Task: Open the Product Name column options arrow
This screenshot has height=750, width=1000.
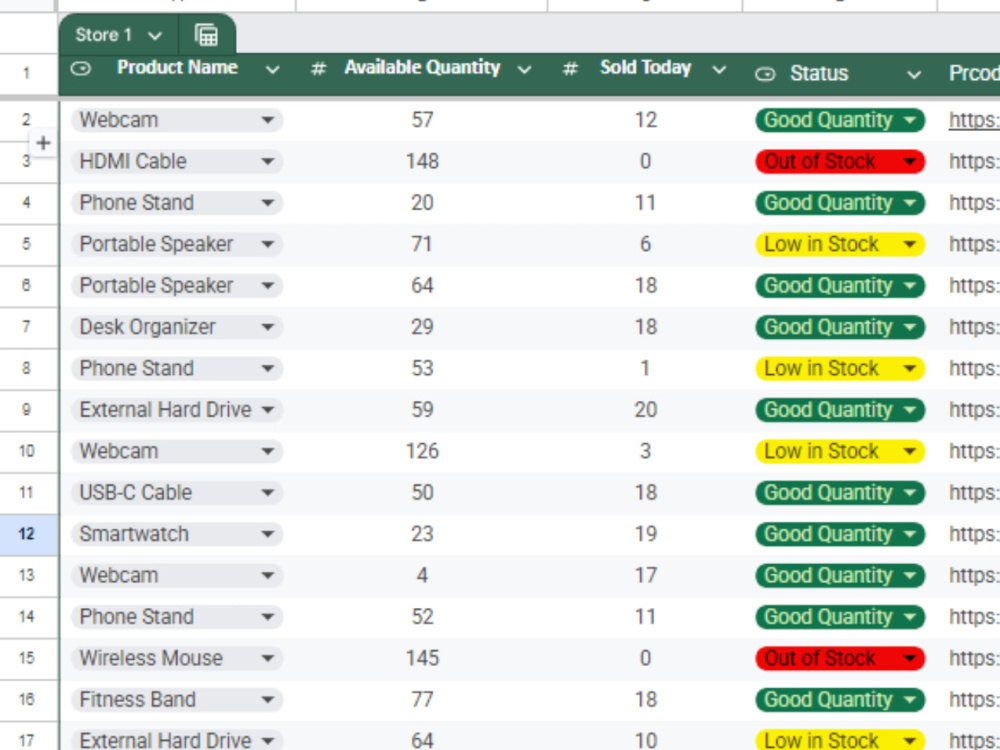Action: click(x=272, y=70)
